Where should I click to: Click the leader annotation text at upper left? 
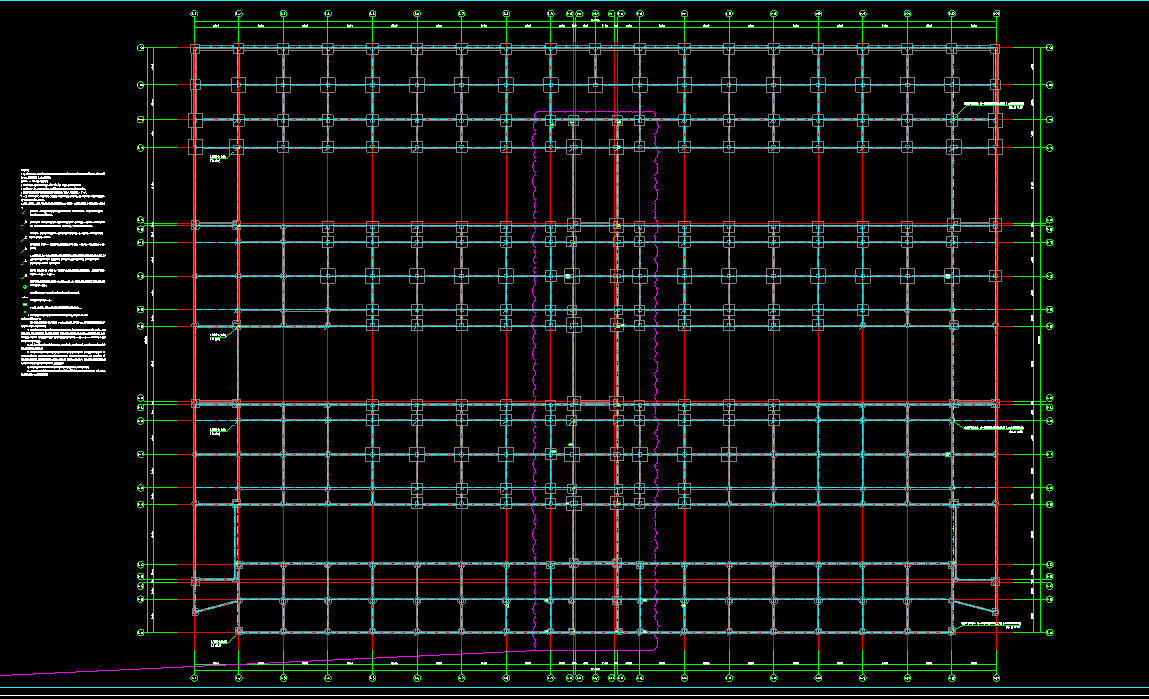coord(218,158)
